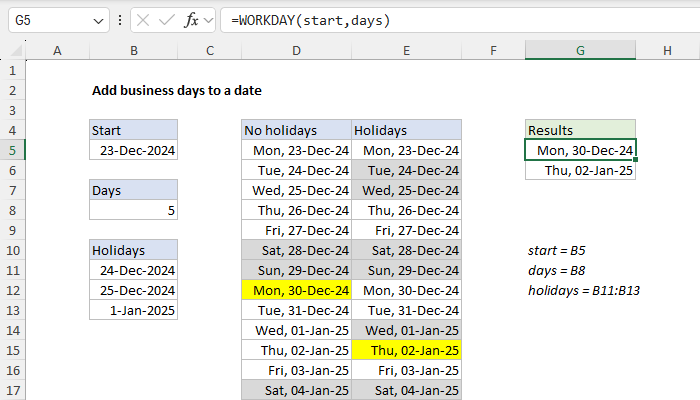Screen dimensions: 700x400
Task: Click cell E16 Fri, 03-Jan-25
Action: [x=406, y=371]
